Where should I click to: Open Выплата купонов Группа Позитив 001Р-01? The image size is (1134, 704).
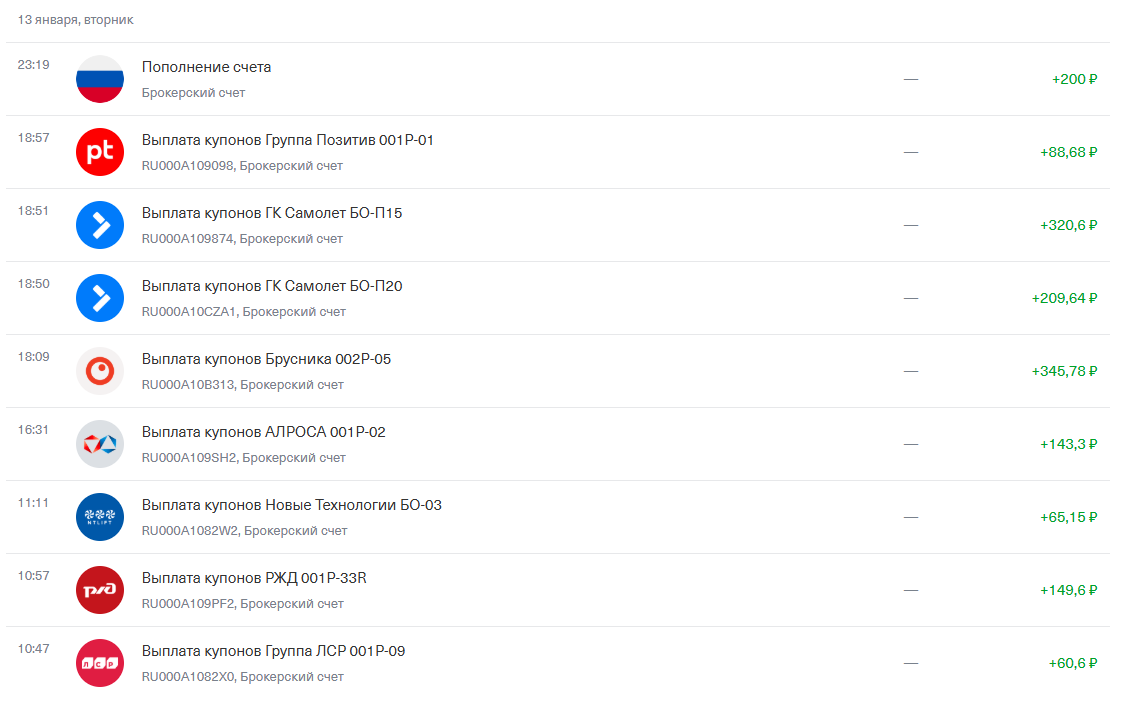tap(558, 152)
